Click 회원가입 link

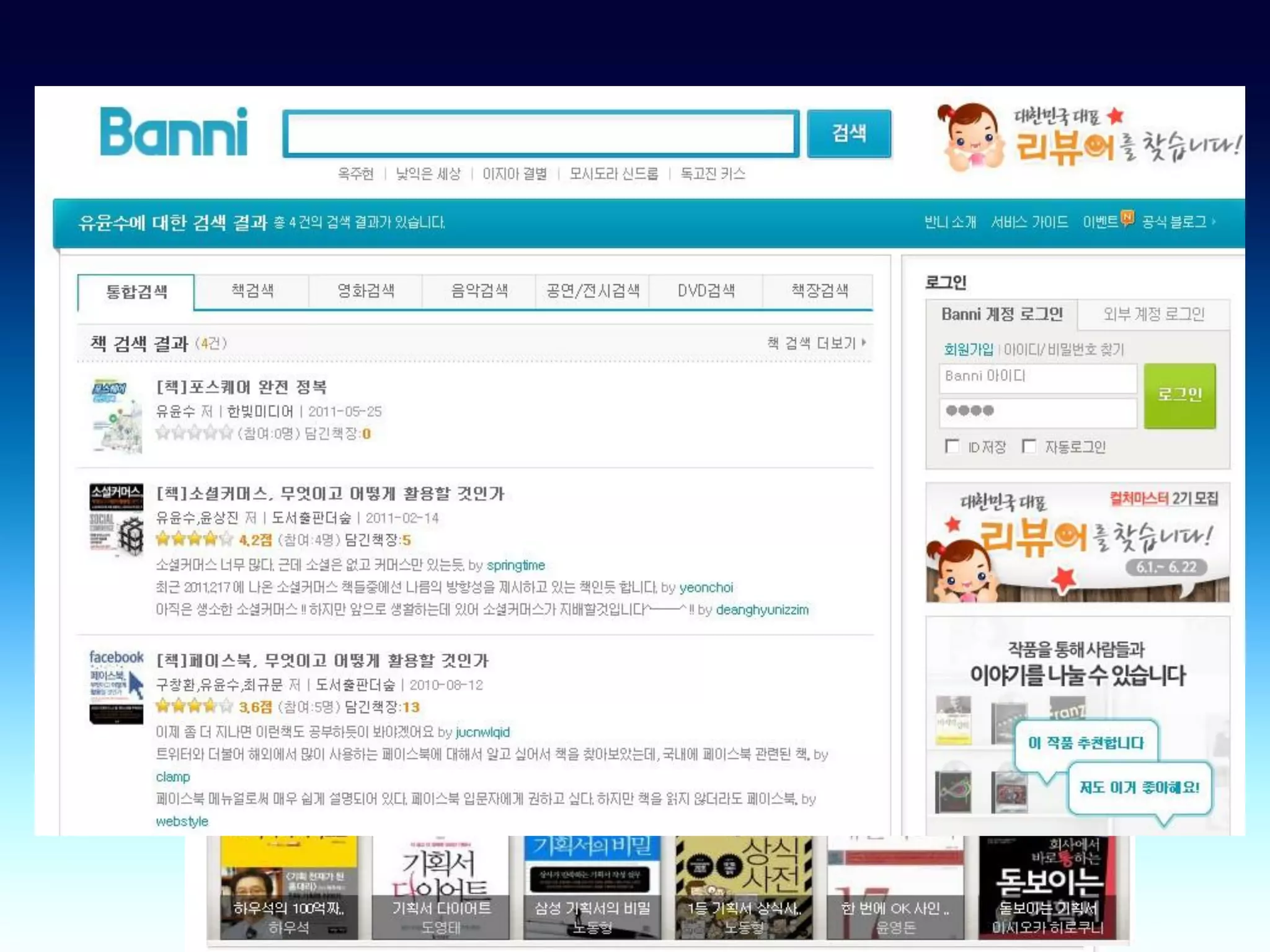[968, 350]
